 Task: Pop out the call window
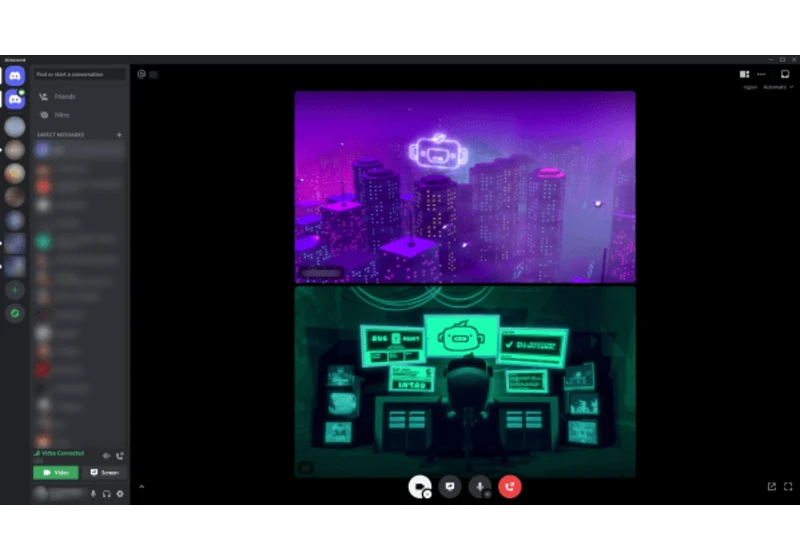click(x=772, y=487)
